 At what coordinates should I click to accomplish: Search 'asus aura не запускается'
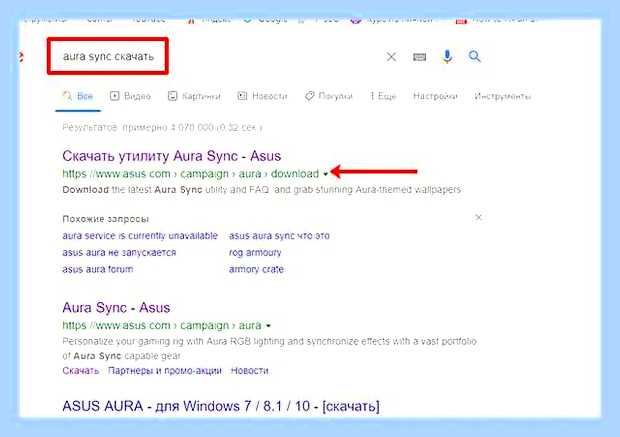tap(119, 252)
